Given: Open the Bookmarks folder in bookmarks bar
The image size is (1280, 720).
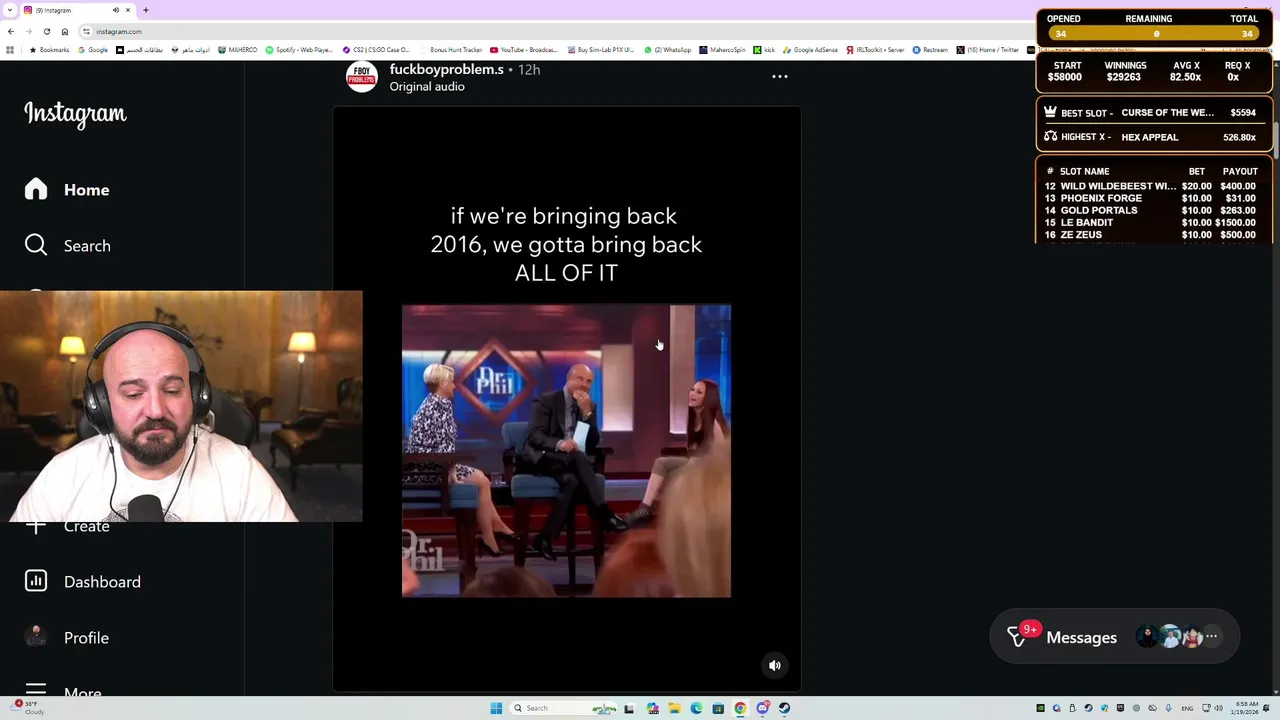Looking at the screenshot, I should click(50, 50).
